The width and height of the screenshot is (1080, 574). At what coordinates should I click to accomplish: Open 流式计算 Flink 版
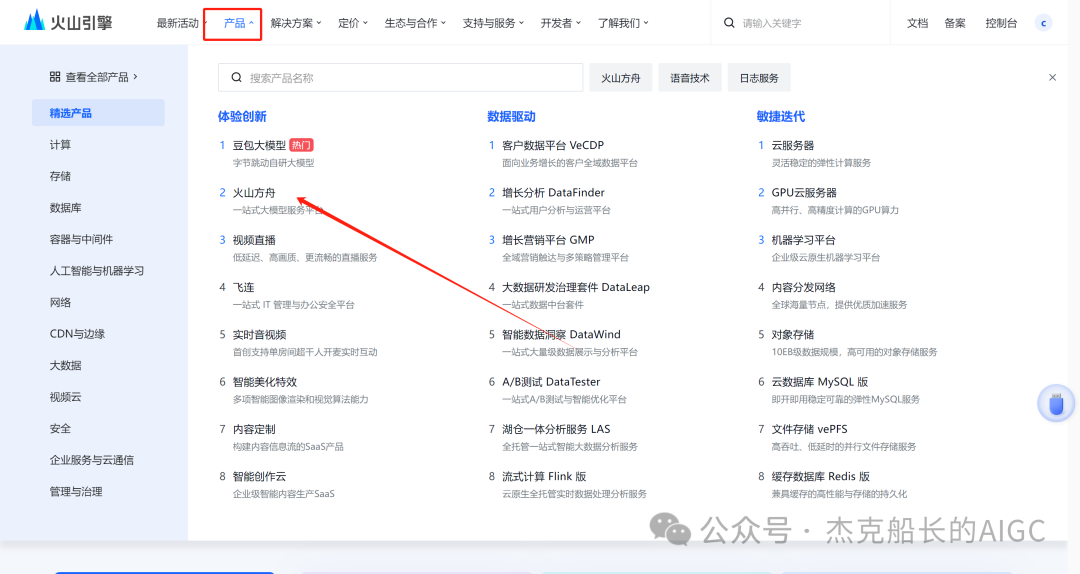(x=544, y=477)
